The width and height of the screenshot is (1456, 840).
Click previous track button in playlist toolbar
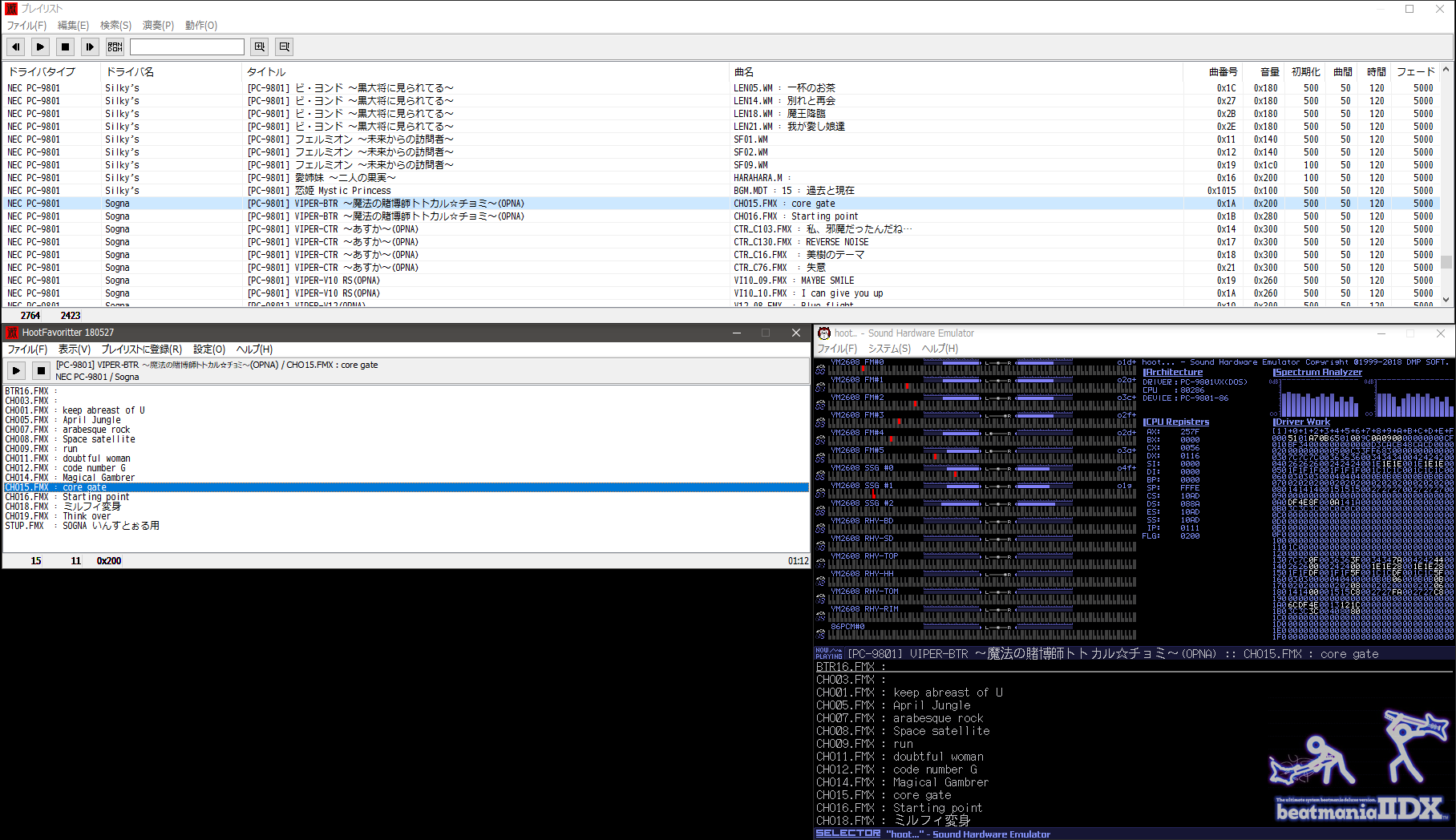click(16, 46)
